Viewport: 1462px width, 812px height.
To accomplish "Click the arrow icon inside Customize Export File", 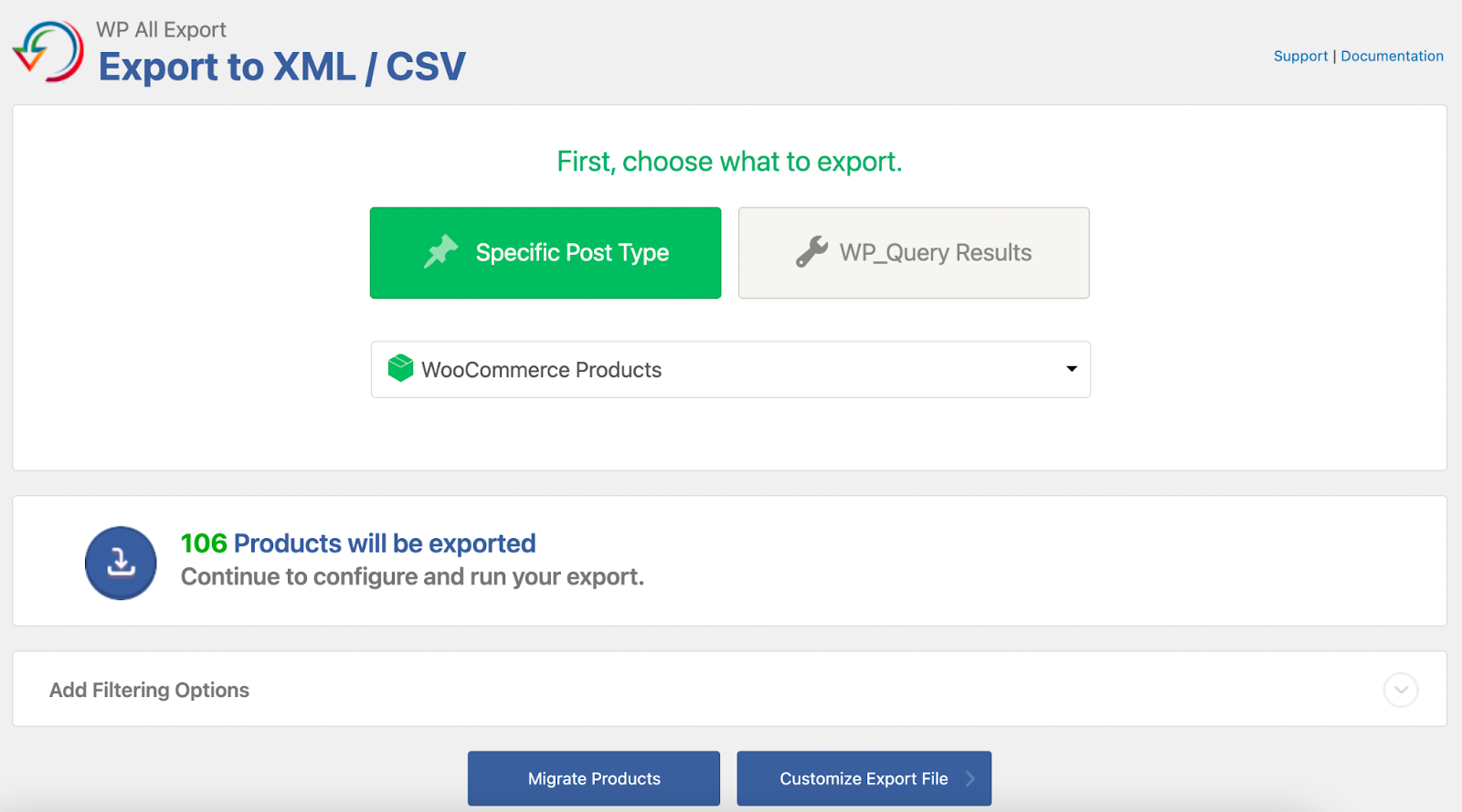I will click(972, 778).
